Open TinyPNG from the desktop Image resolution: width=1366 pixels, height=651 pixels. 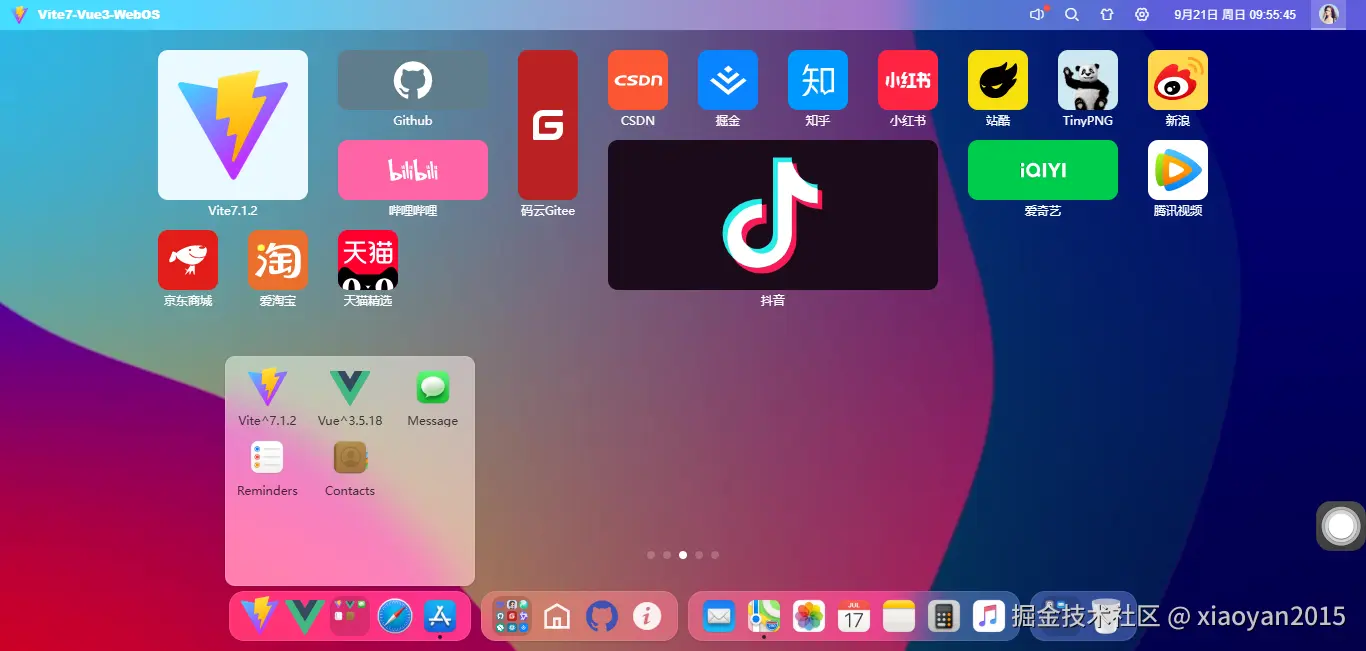1087,80
